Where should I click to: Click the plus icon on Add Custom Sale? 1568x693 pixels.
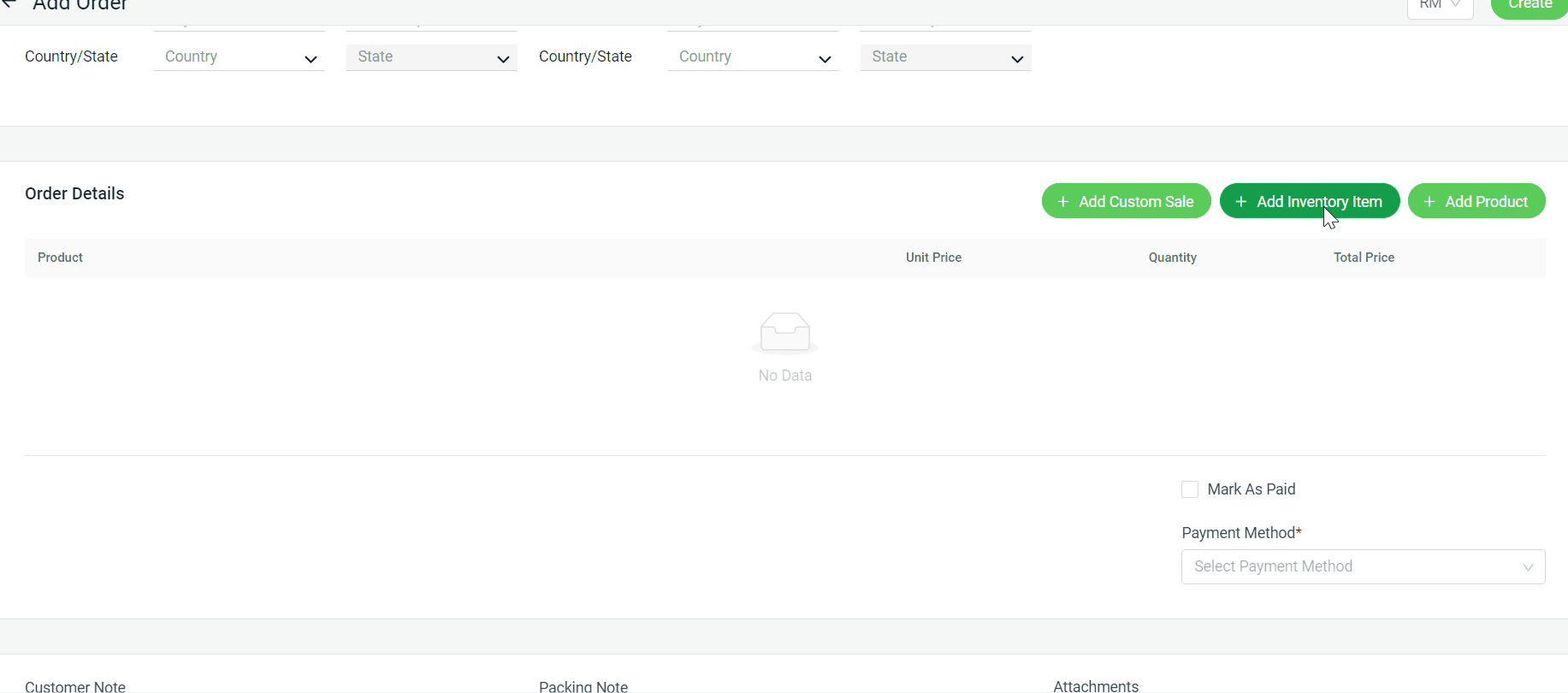point(1063,202)
